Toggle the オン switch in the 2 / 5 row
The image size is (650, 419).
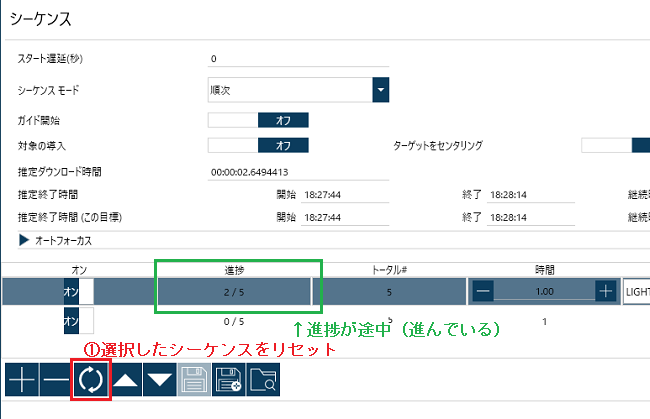(x=79, y=291)
